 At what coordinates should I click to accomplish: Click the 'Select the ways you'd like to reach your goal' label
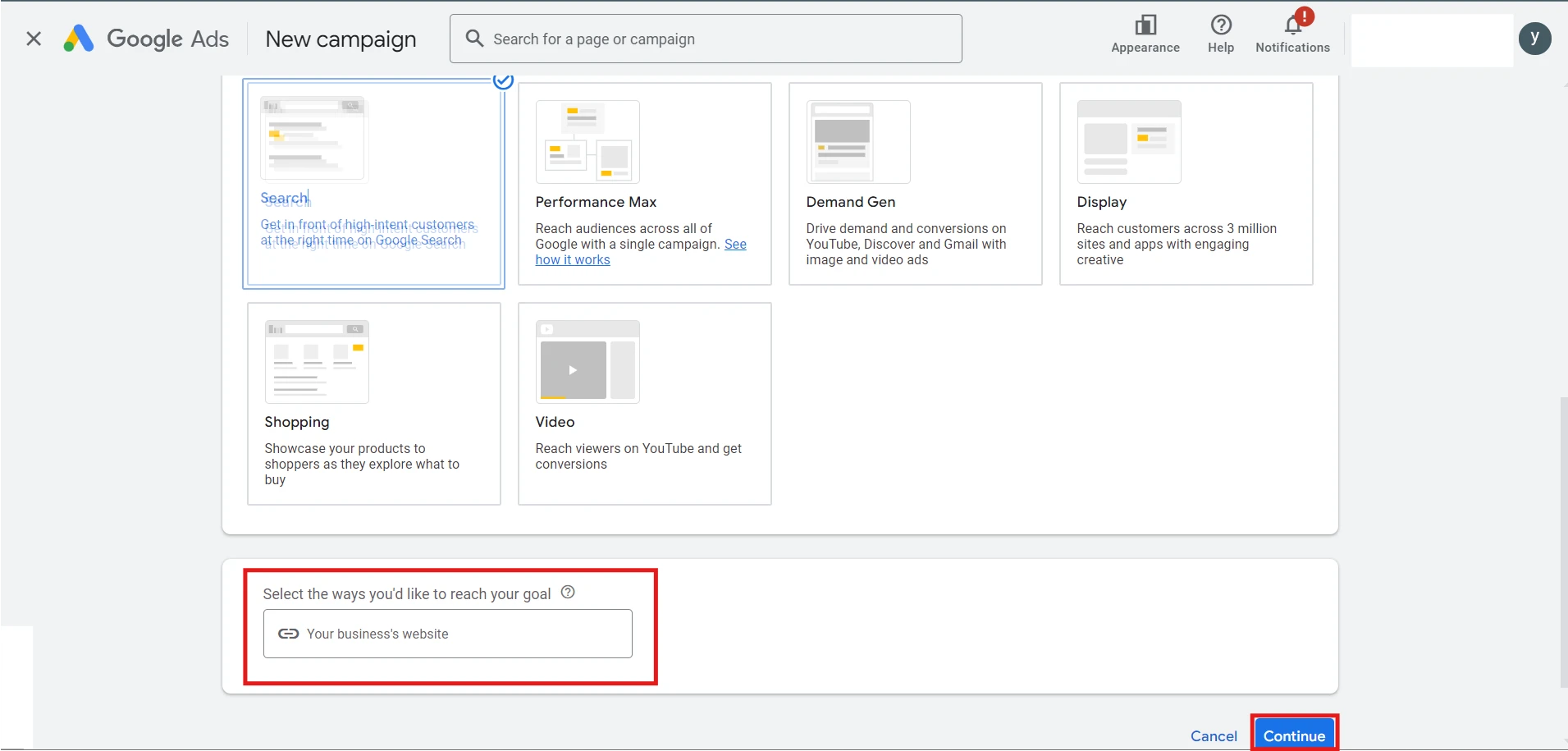[407, 594]
